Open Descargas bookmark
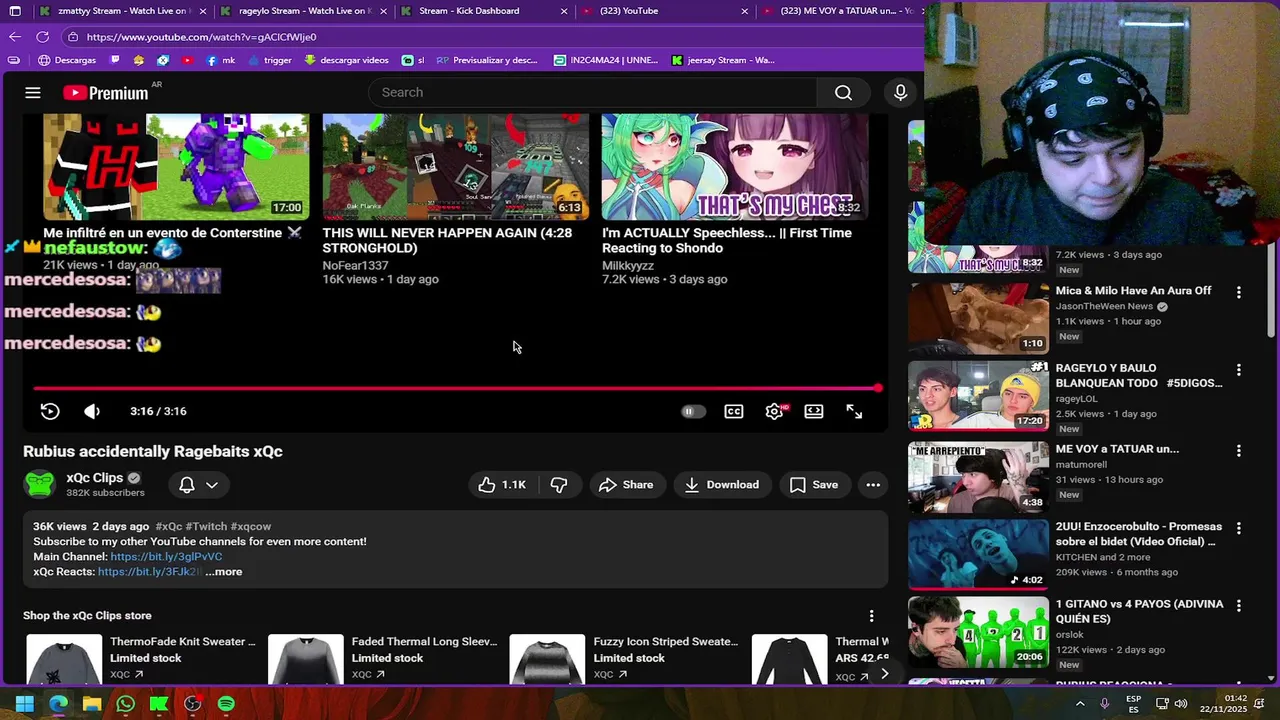 point(67,60)
